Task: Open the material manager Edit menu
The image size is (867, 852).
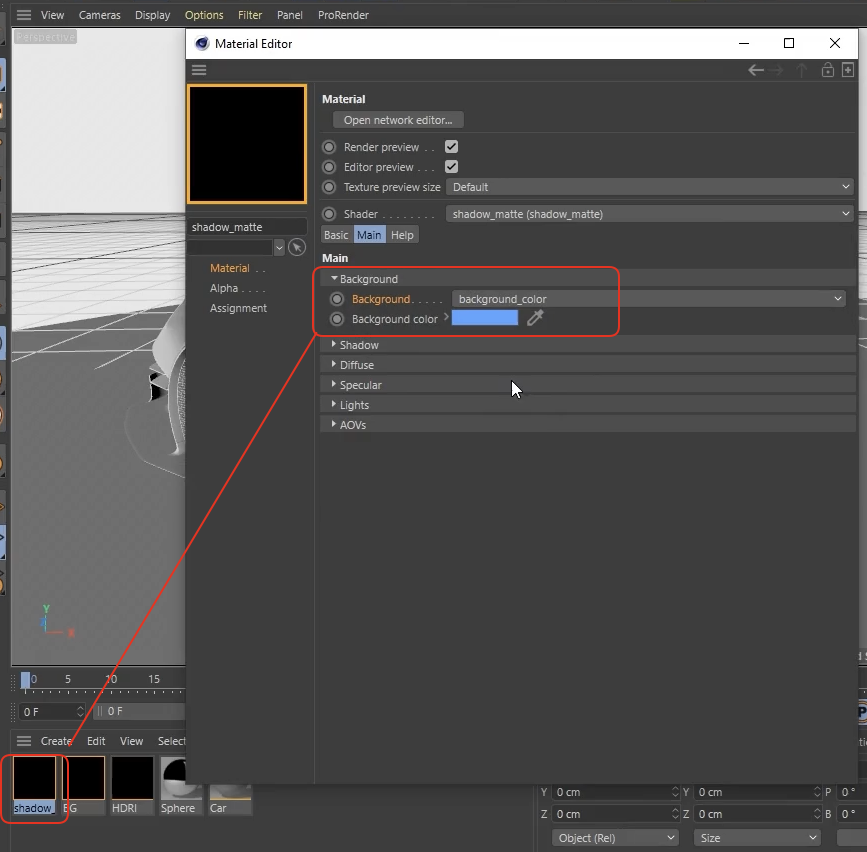Action: coord(96,741)
